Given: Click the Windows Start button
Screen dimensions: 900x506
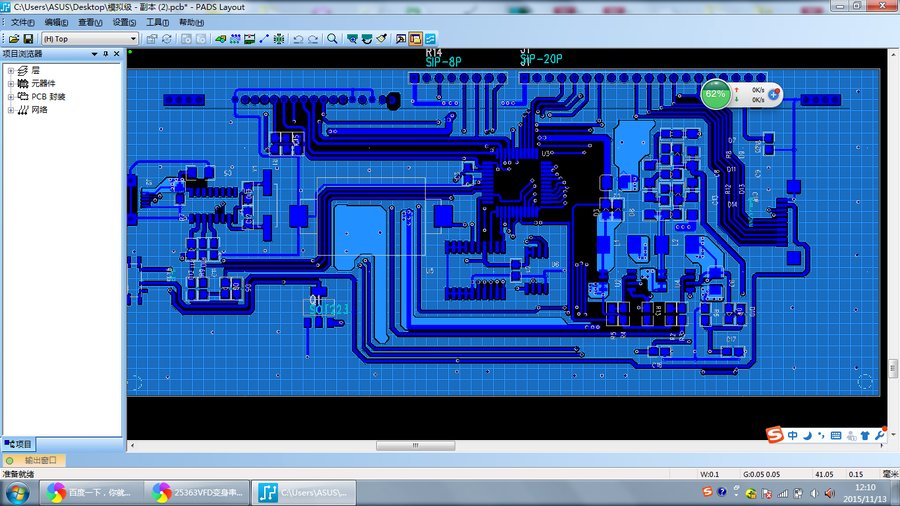Looking at the screenshot, I should pos(17,492).
